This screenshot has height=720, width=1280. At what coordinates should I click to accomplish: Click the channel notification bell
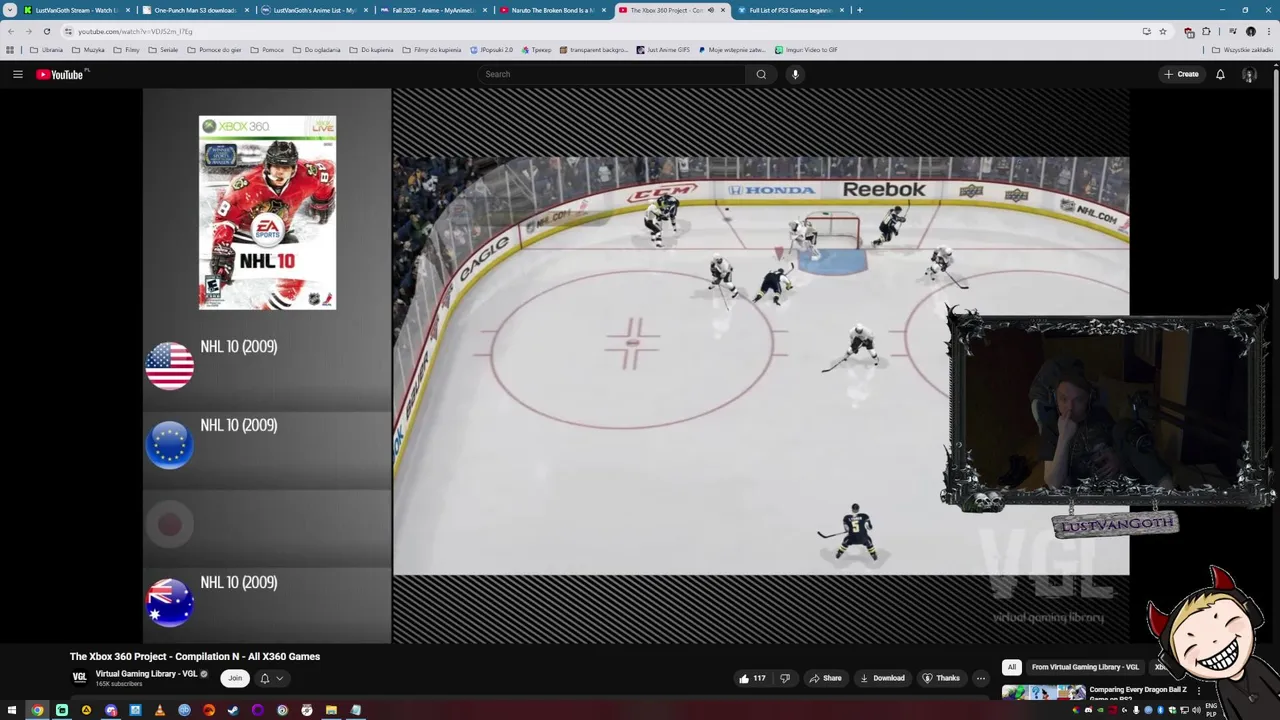(264, 678)
